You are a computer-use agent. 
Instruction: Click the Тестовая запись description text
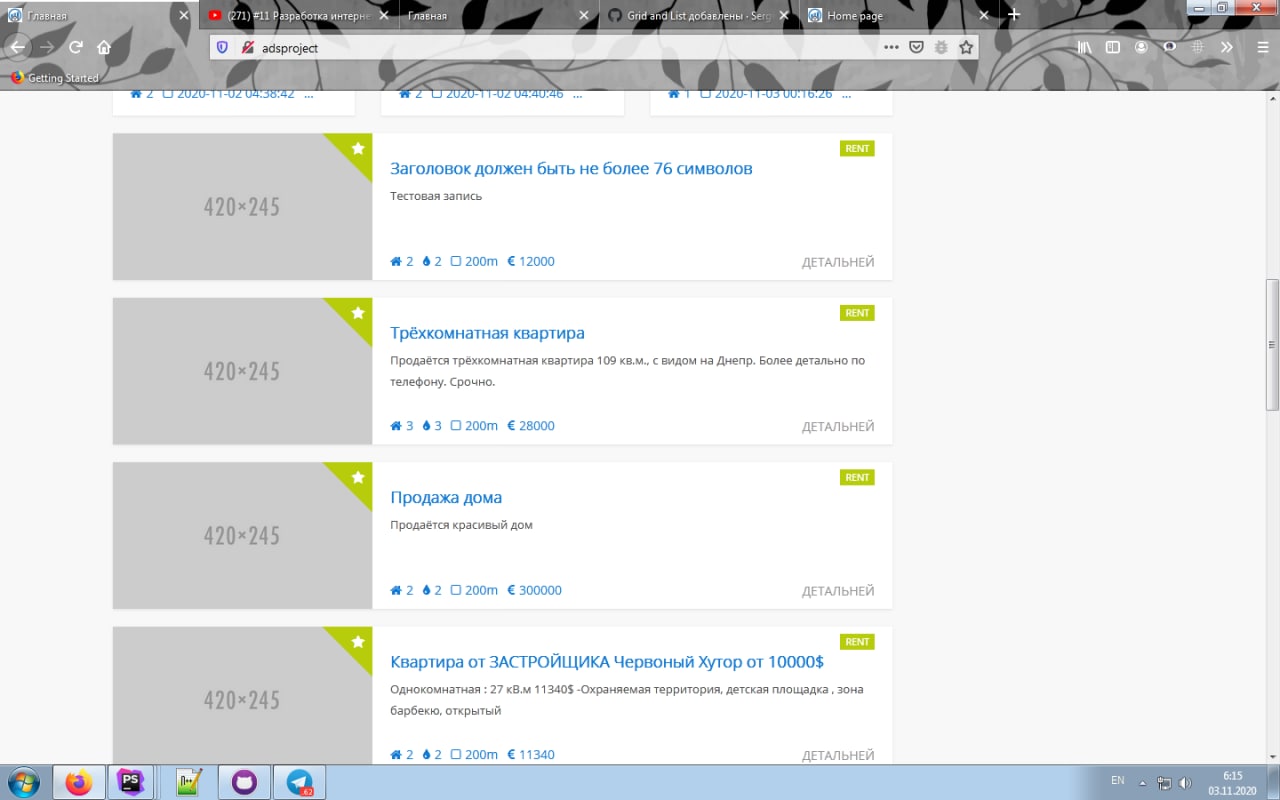[x=436, y=196]
